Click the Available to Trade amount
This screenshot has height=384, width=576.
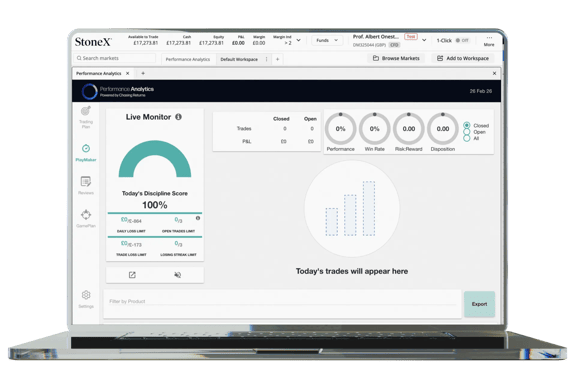145,43
